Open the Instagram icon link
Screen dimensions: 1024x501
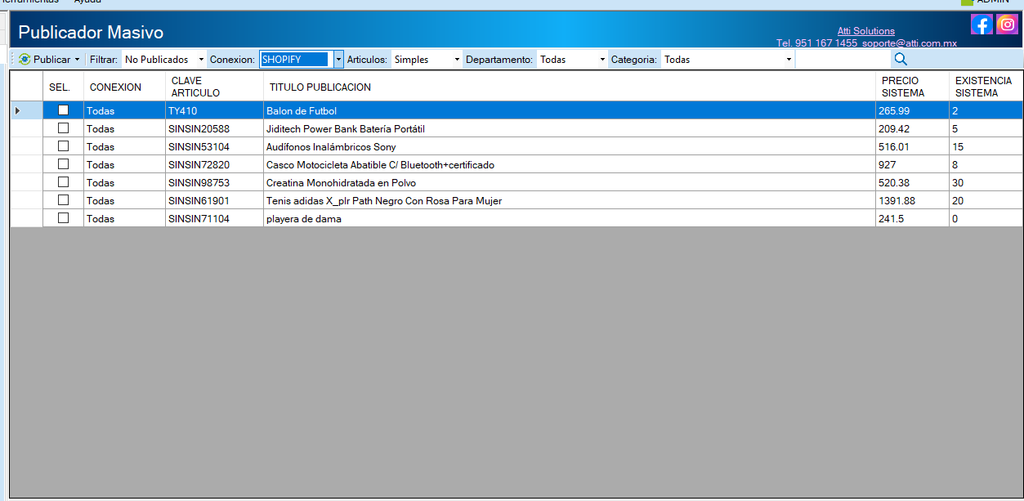(1007, 25)
